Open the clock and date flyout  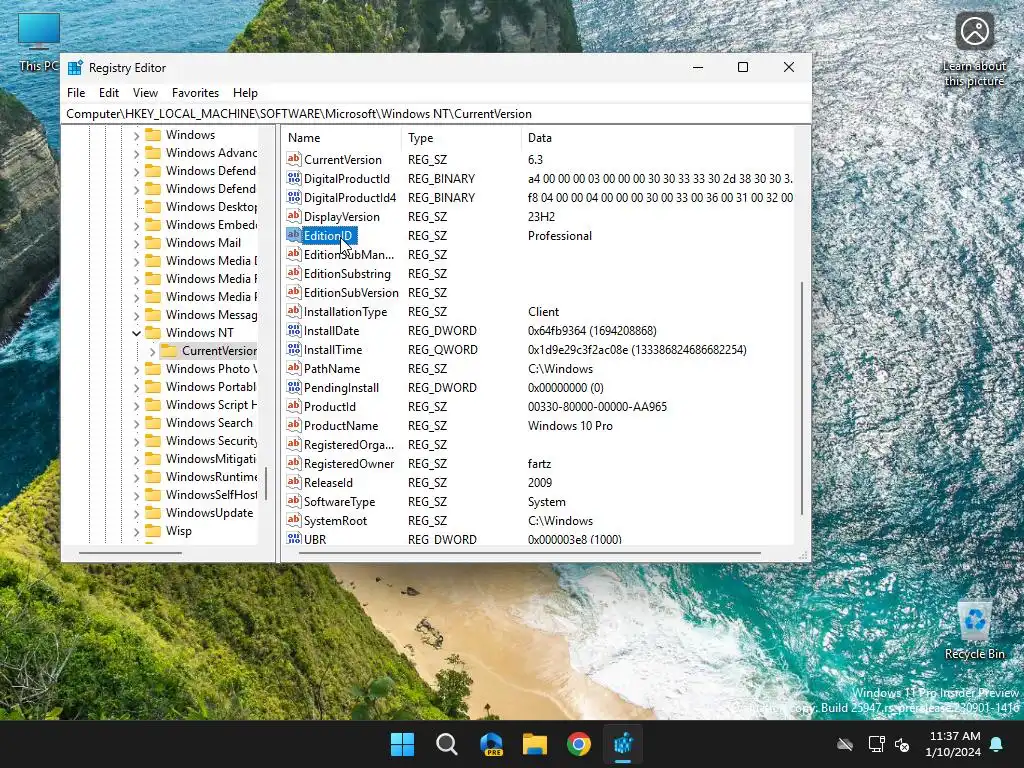(953, 744)
